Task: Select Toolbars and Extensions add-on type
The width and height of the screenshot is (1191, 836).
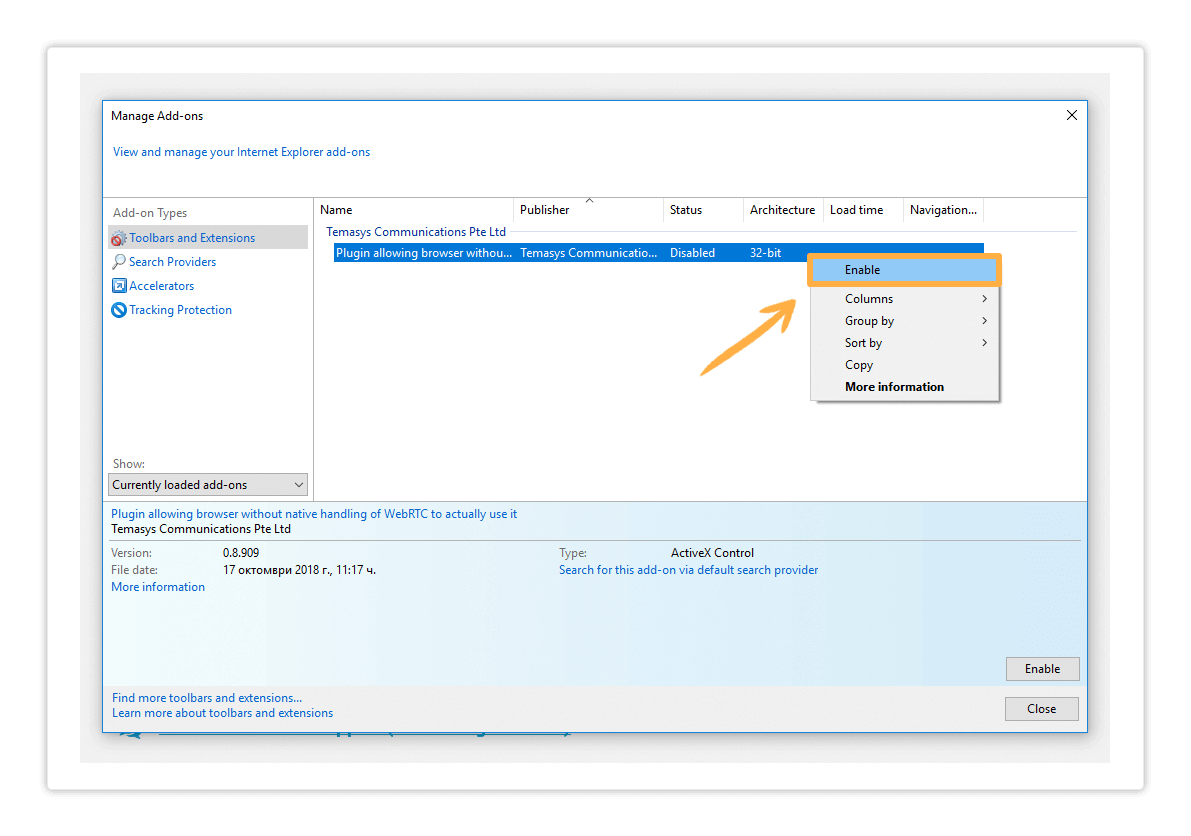Action: tap(208, 238)
